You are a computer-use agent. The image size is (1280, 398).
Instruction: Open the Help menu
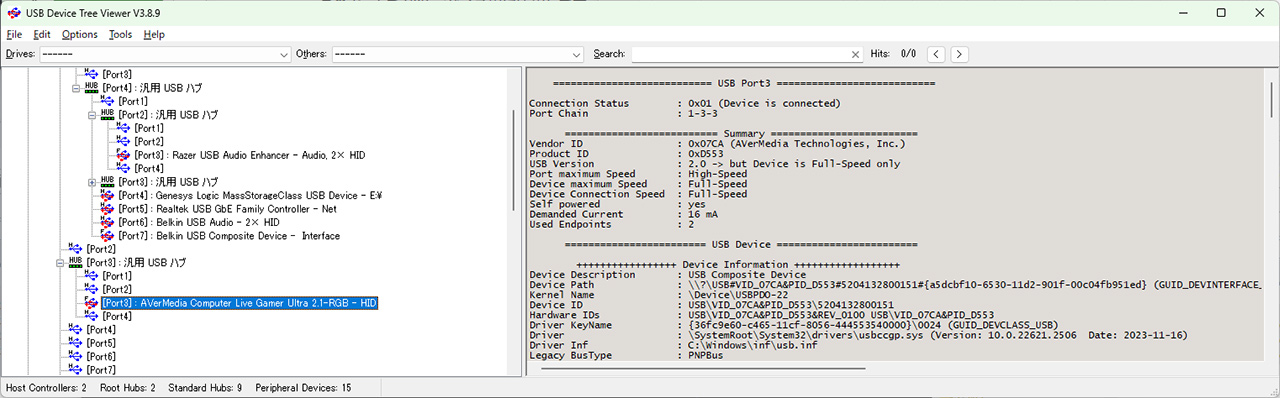pos(154,34)
